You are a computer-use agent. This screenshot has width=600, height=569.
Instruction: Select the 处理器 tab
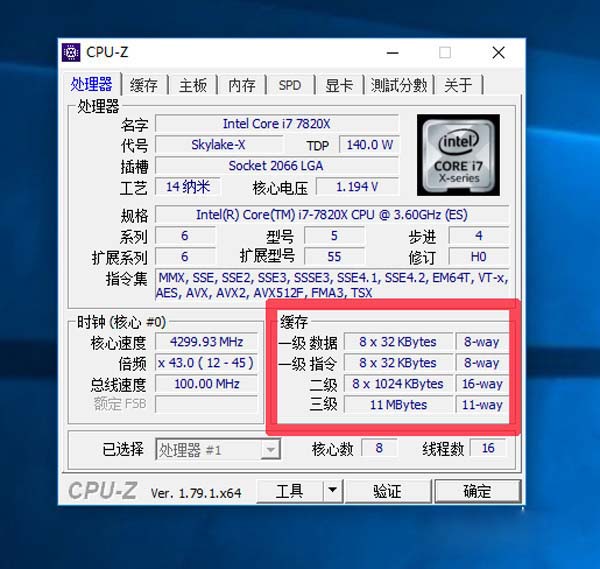pos(91,84)
